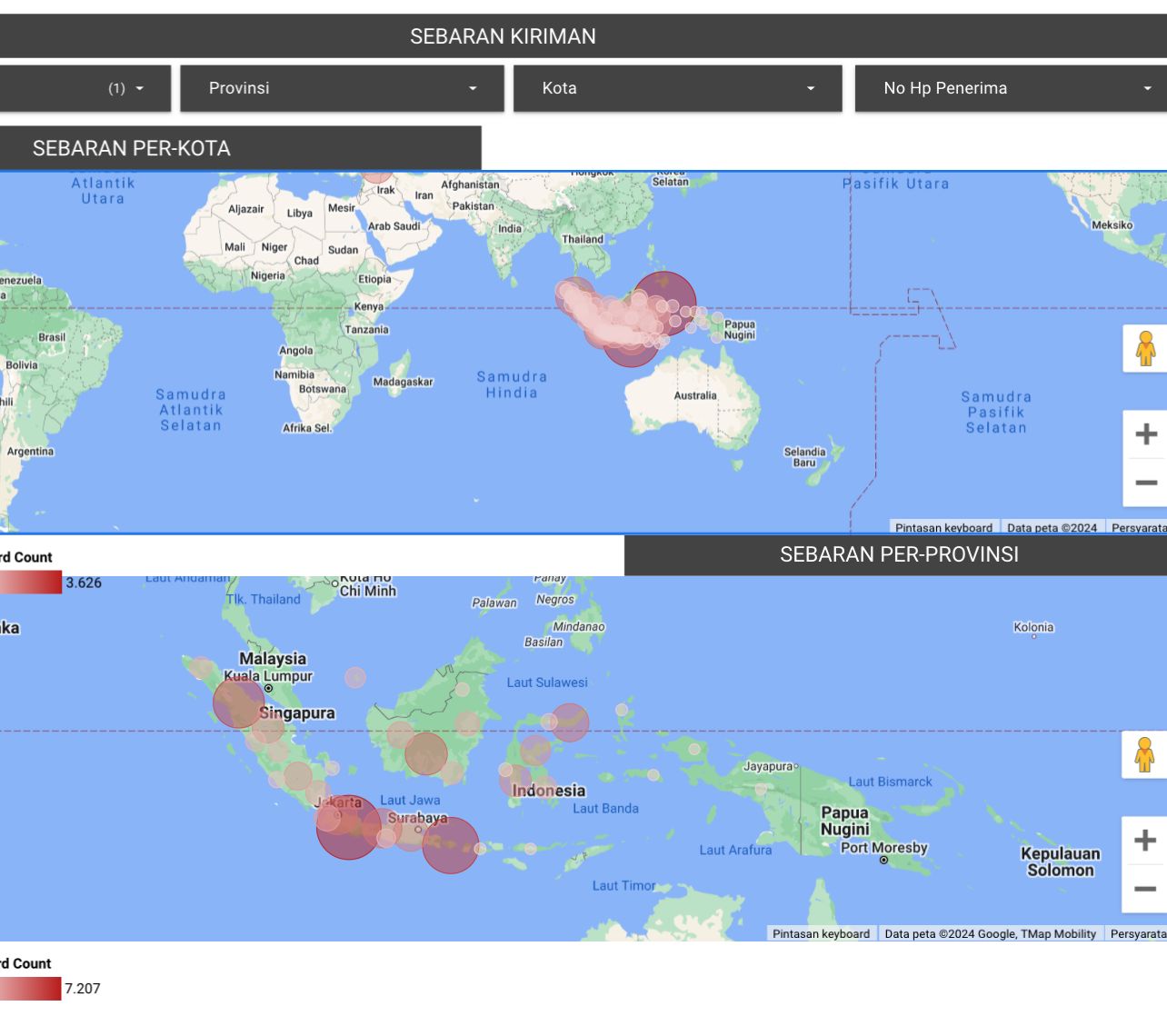Viewport: 1167px width, 1036px height.
Task: Zoom out on the per-kota map
Action: click(1145, 483)
